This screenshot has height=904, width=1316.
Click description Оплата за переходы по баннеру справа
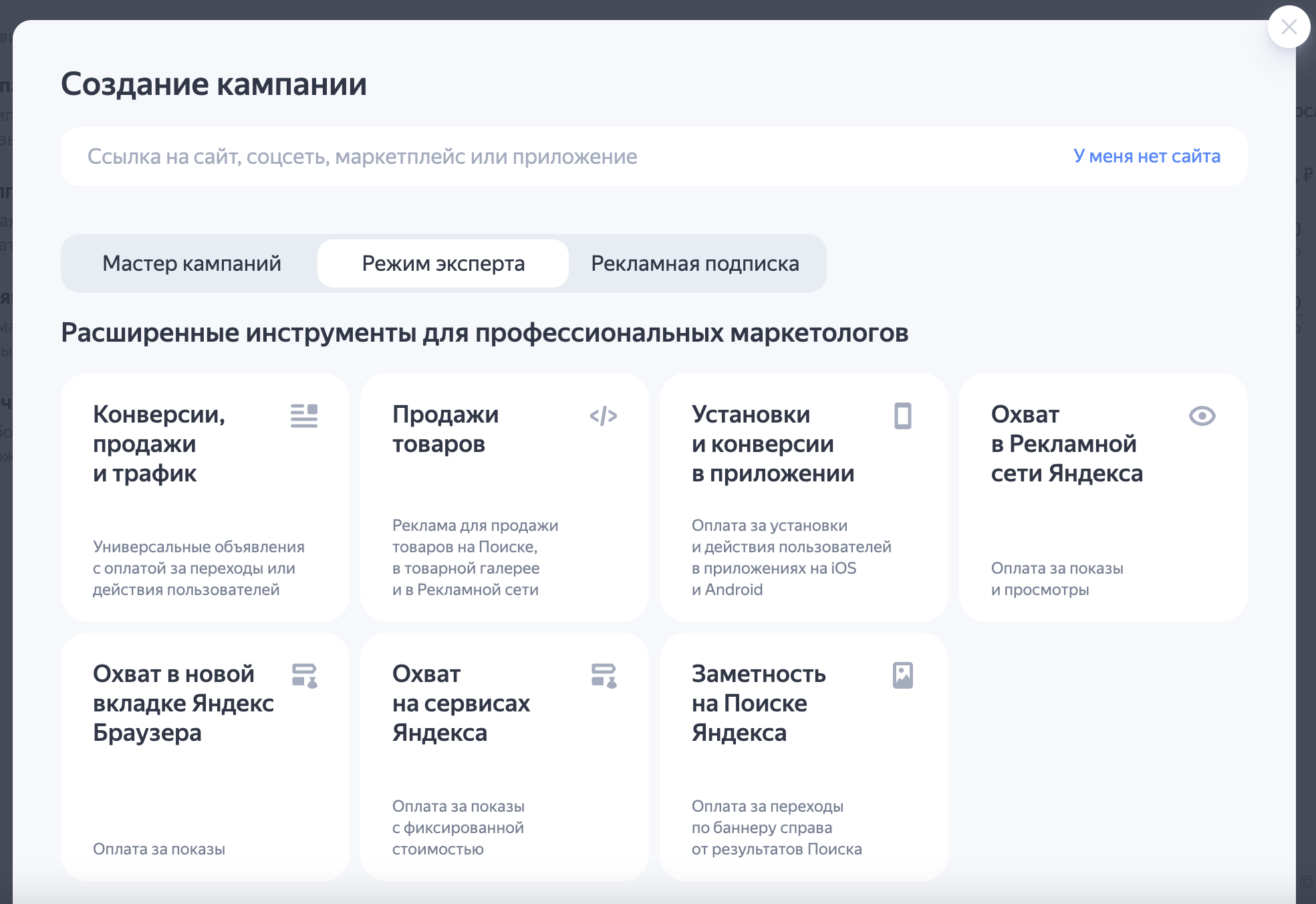pos(777,828)
